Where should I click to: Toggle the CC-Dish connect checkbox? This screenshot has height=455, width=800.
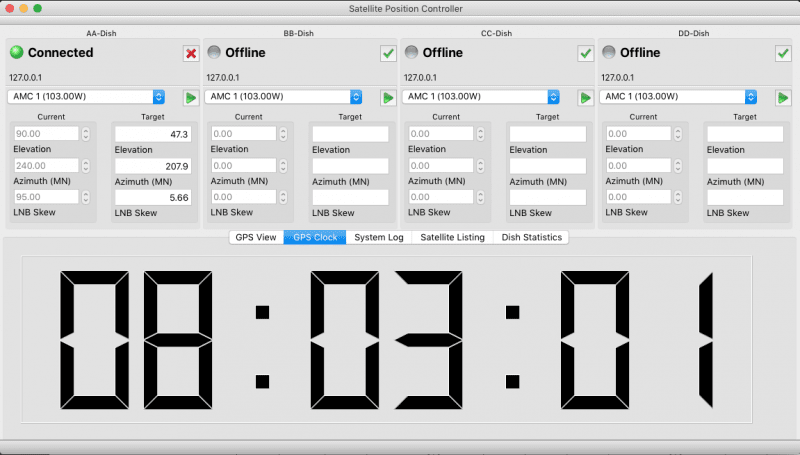click(x=585, y=53)
